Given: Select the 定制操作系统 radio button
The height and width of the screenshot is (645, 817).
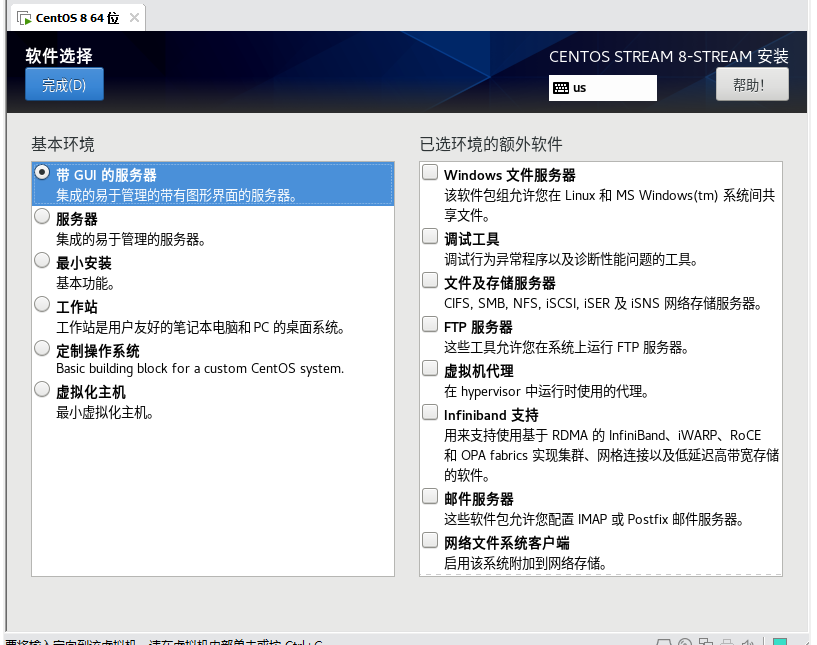Looking at the screenshot, I should 42,348.
